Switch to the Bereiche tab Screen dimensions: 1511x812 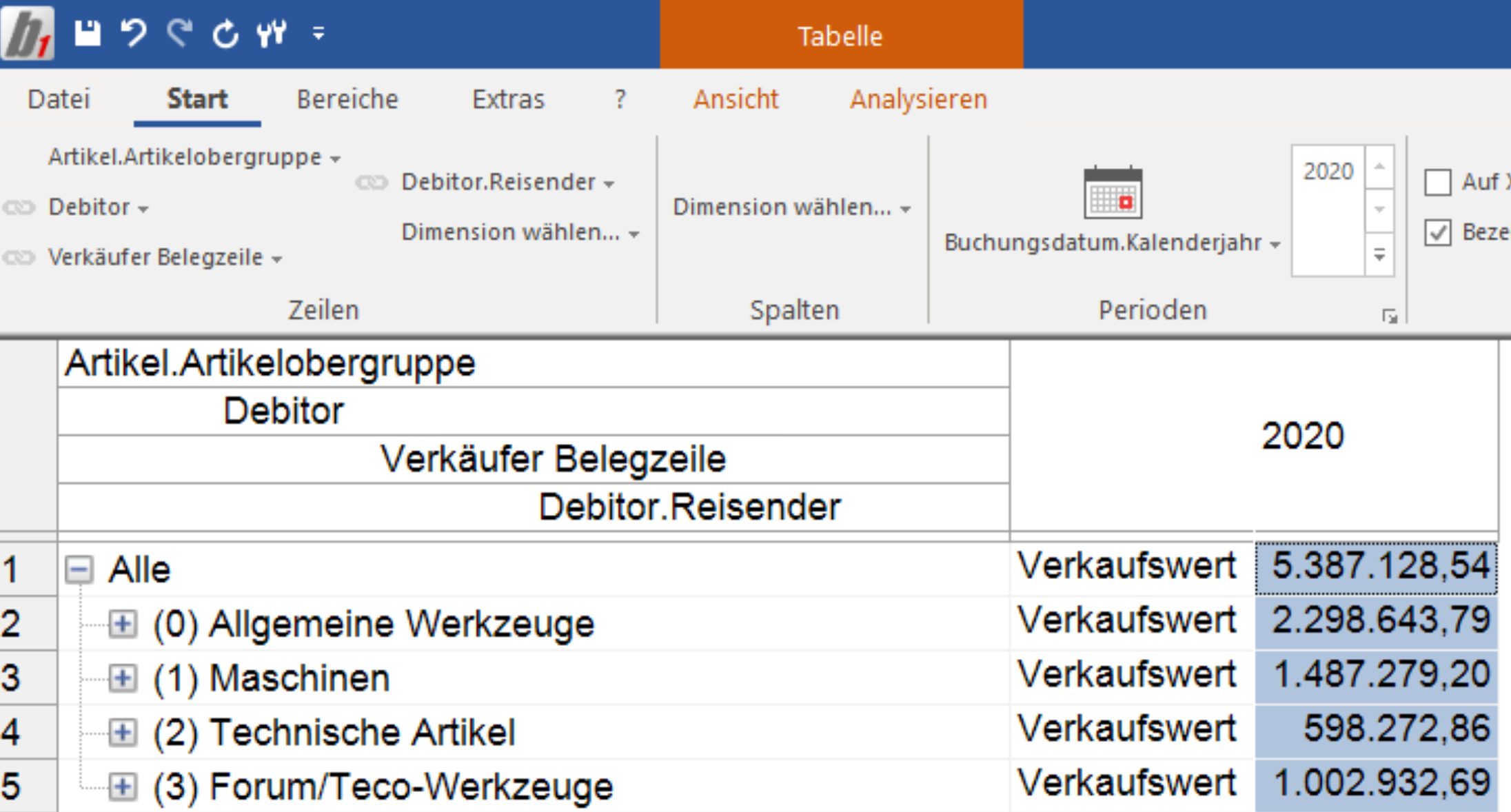pos(347,99)
